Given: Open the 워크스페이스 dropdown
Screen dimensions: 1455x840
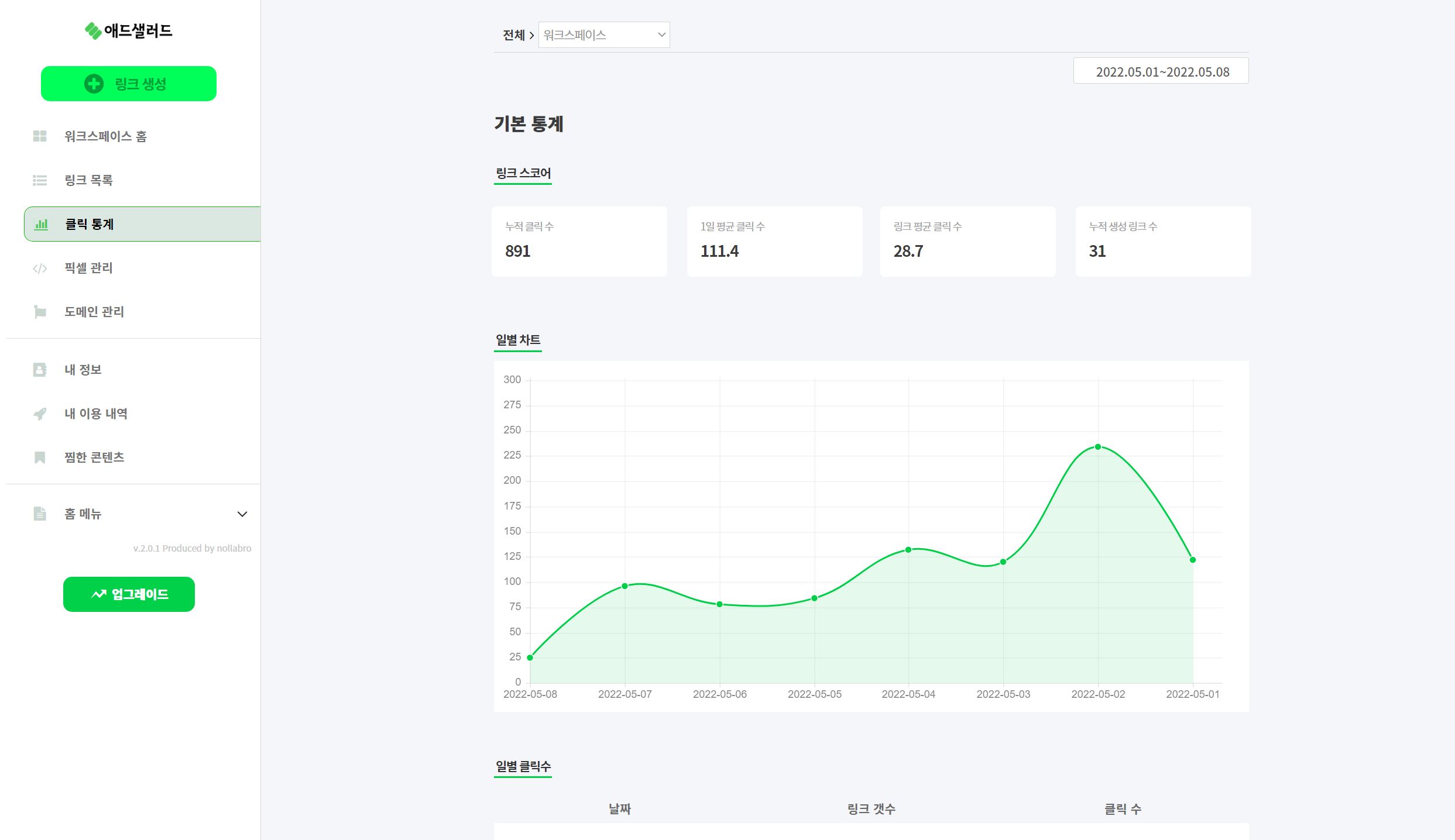Looking at the screenshot, I should (604, 35).
